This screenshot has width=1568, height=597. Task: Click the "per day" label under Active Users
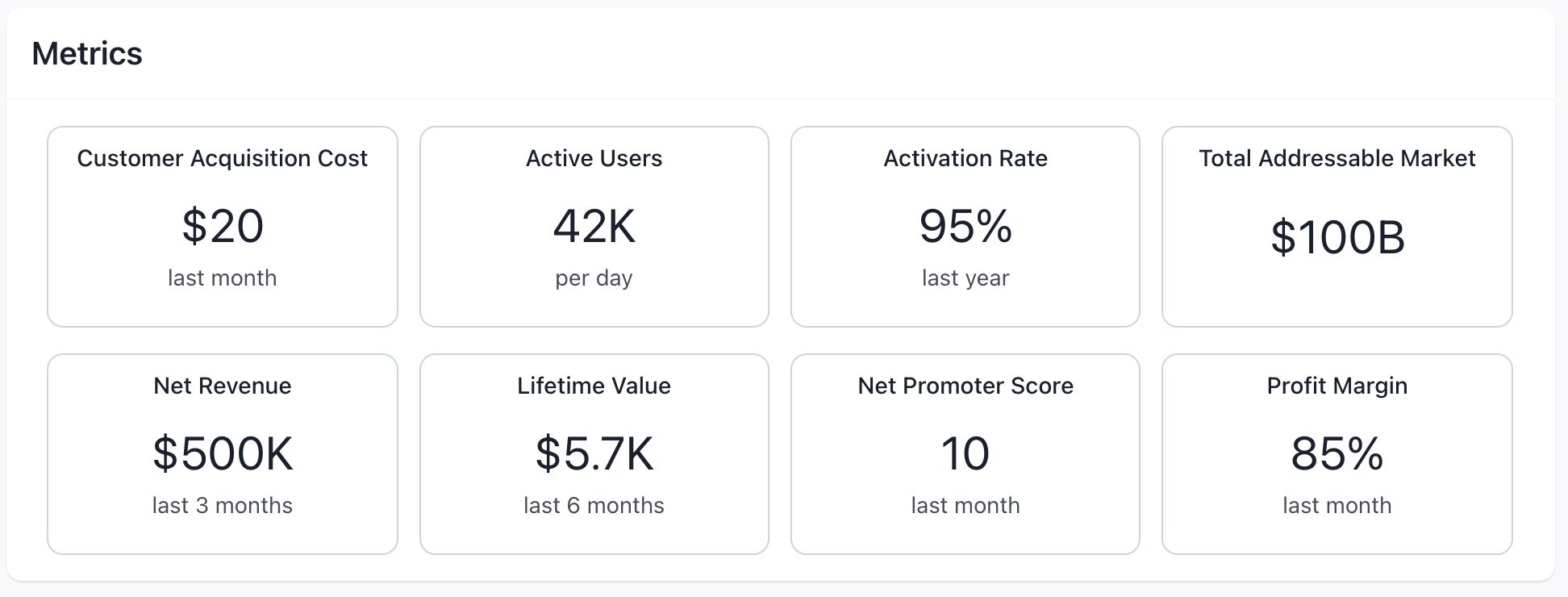pyautogui.click(x=594, y=278)
